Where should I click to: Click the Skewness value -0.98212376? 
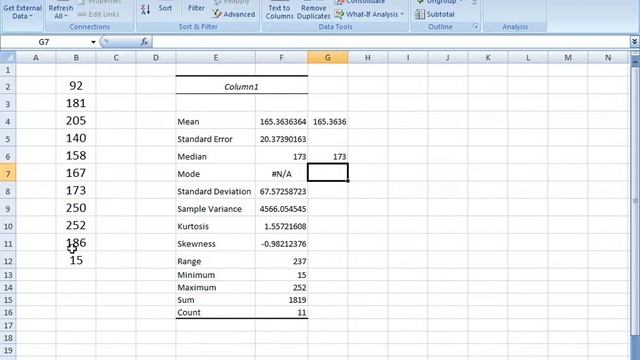[282, 244]
